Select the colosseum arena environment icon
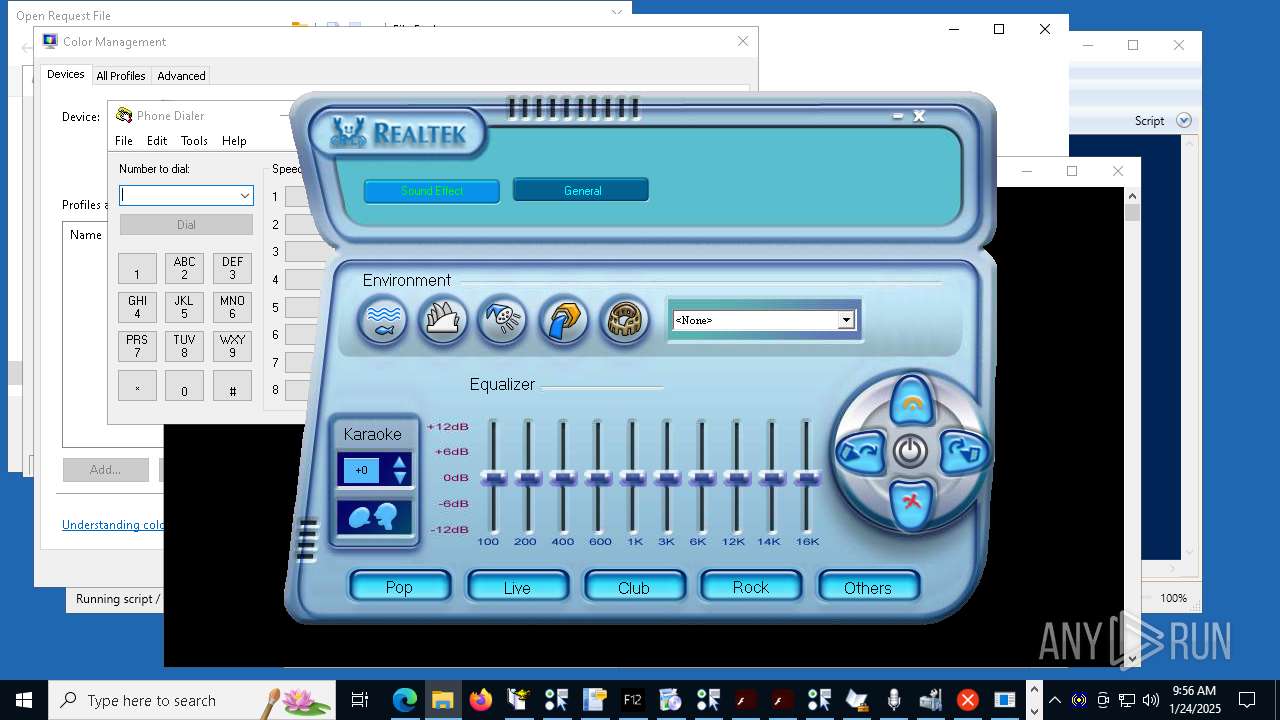Image resolution: width=1280 pixels, height=720 pixels. coord(625,322)
